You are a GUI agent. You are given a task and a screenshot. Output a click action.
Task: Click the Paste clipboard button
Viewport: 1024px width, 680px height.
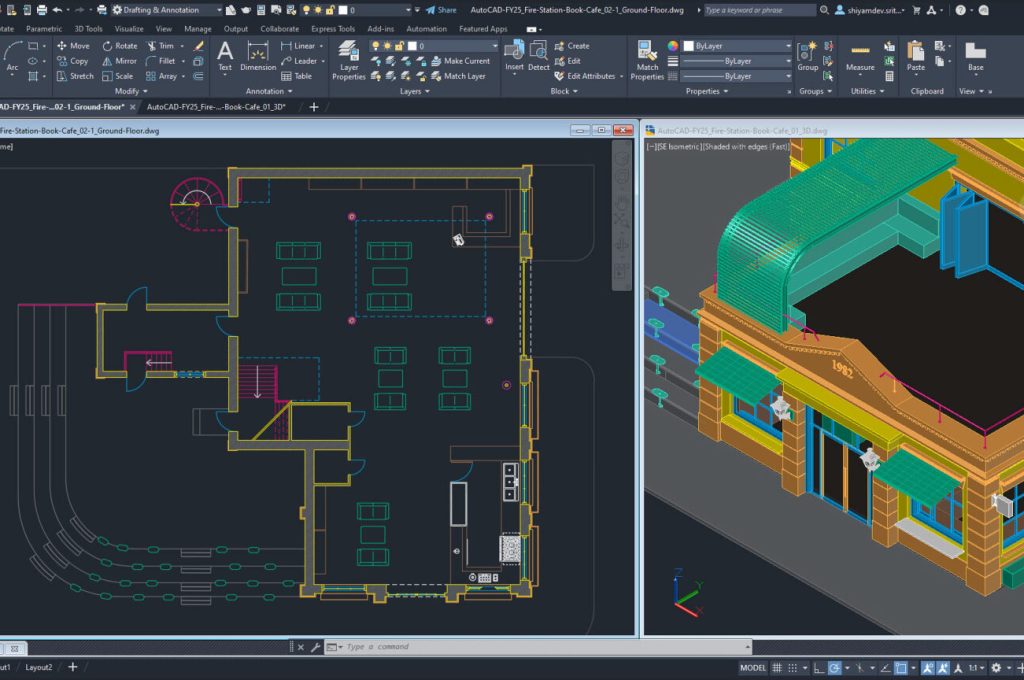pyautogui.click(x=916, y=56)
